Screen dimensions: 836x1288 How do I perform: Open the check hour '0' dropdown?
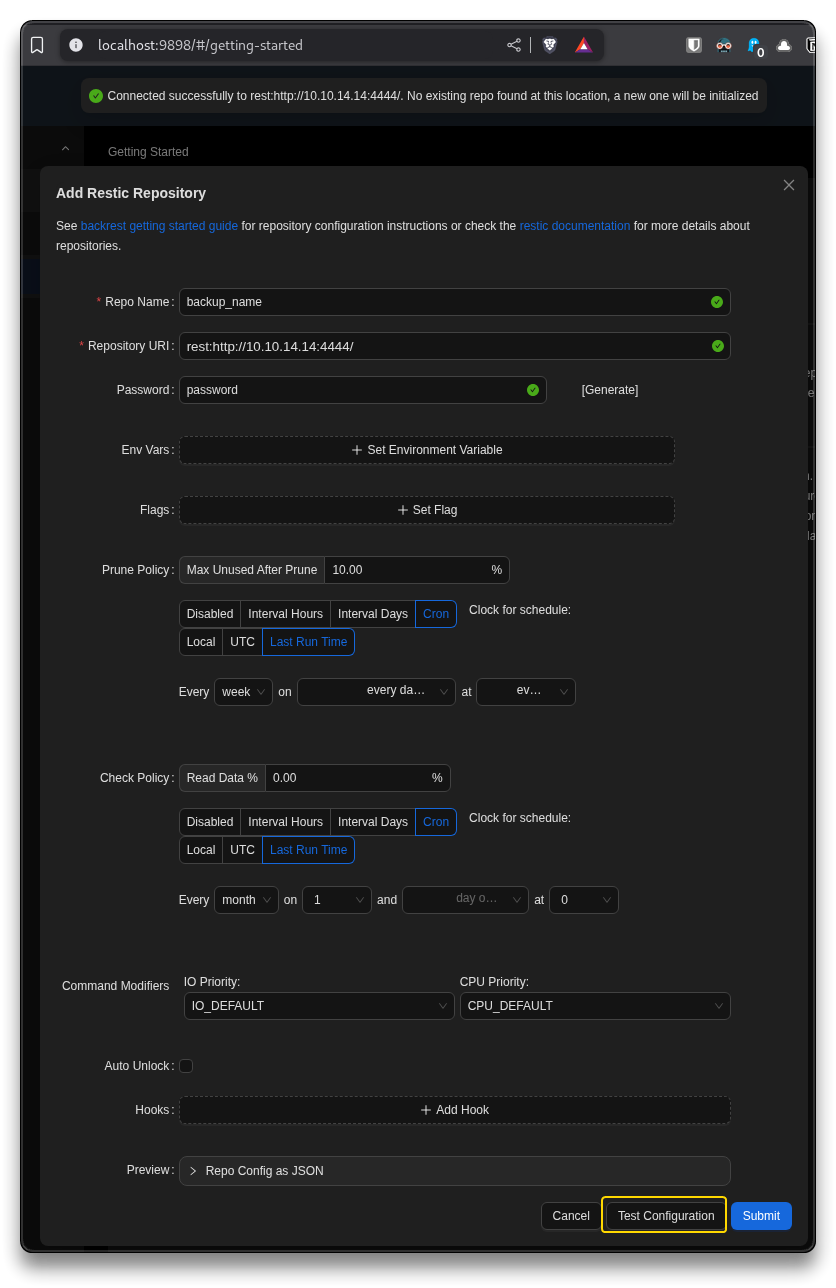pyautogui.click(x=584, y=900)
